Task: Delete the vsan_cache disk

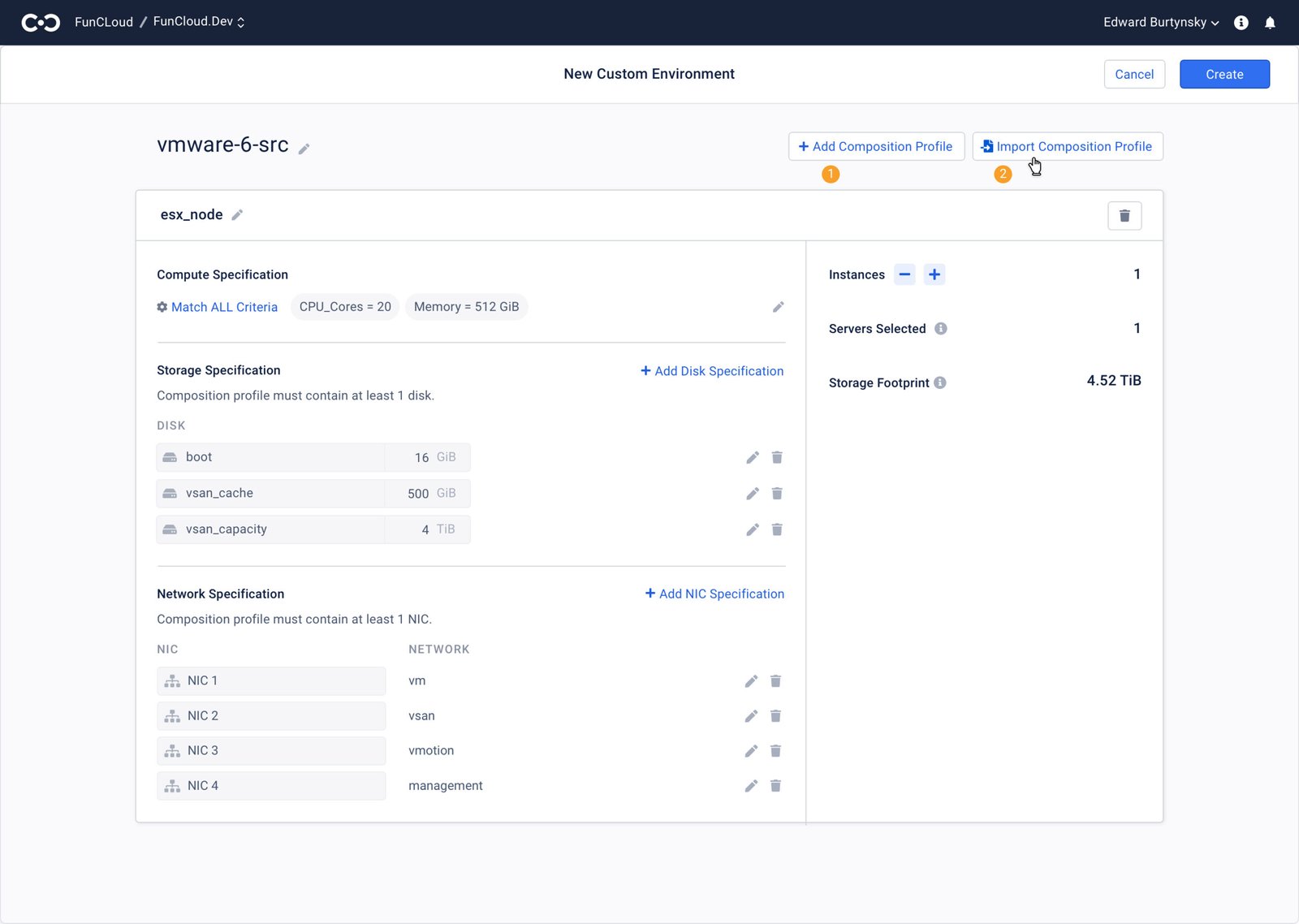Action: click(x=777, y=494)
